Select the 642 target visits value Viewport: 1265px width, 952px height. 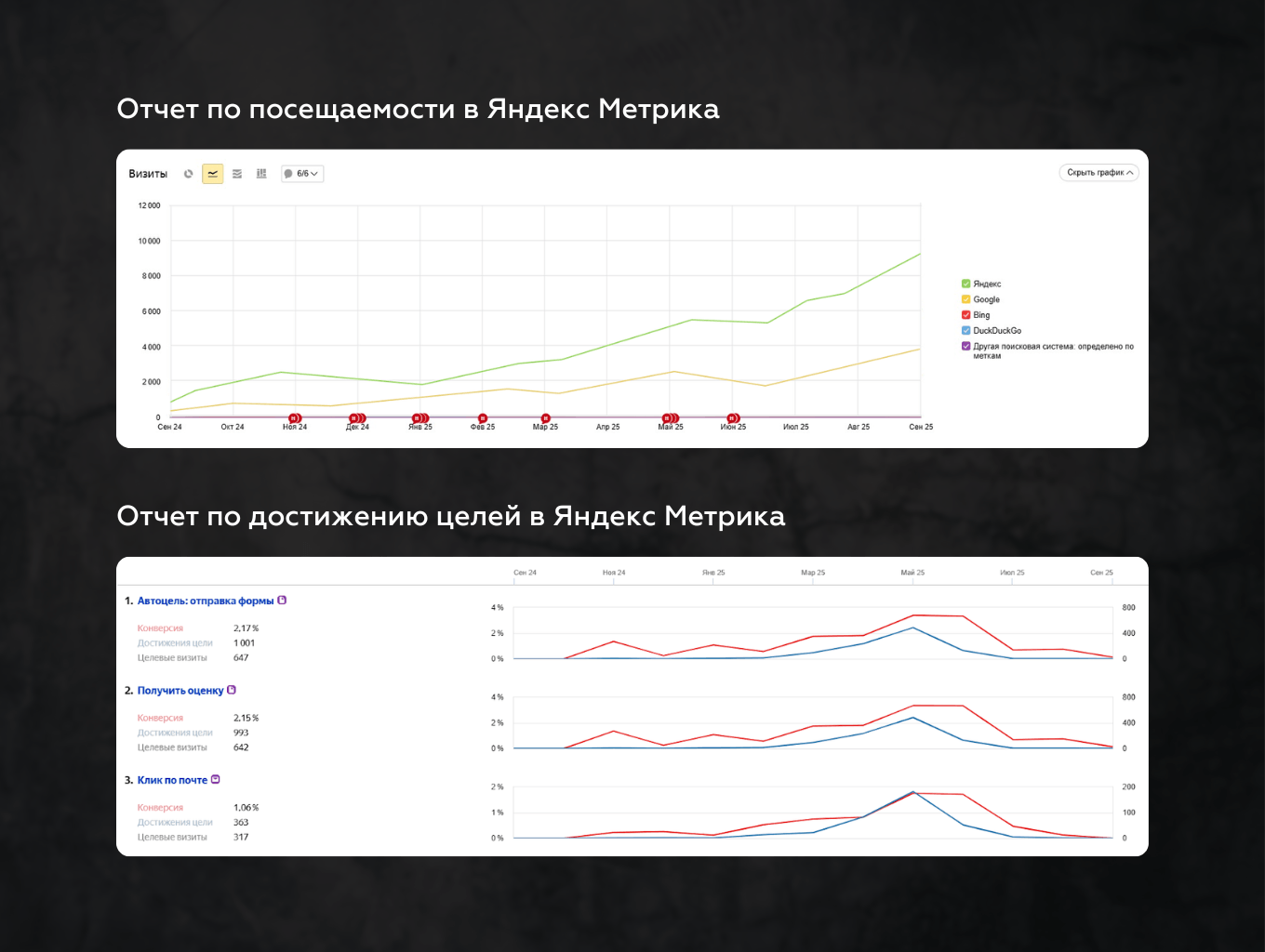[241, 747]
